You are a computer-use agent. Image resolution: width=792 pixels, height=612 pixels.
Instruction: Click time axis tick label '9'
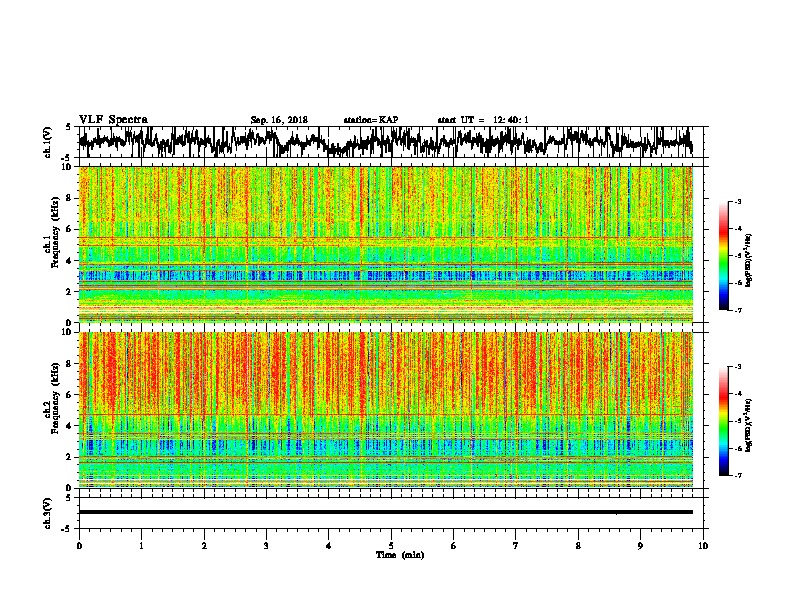[640, 546]
